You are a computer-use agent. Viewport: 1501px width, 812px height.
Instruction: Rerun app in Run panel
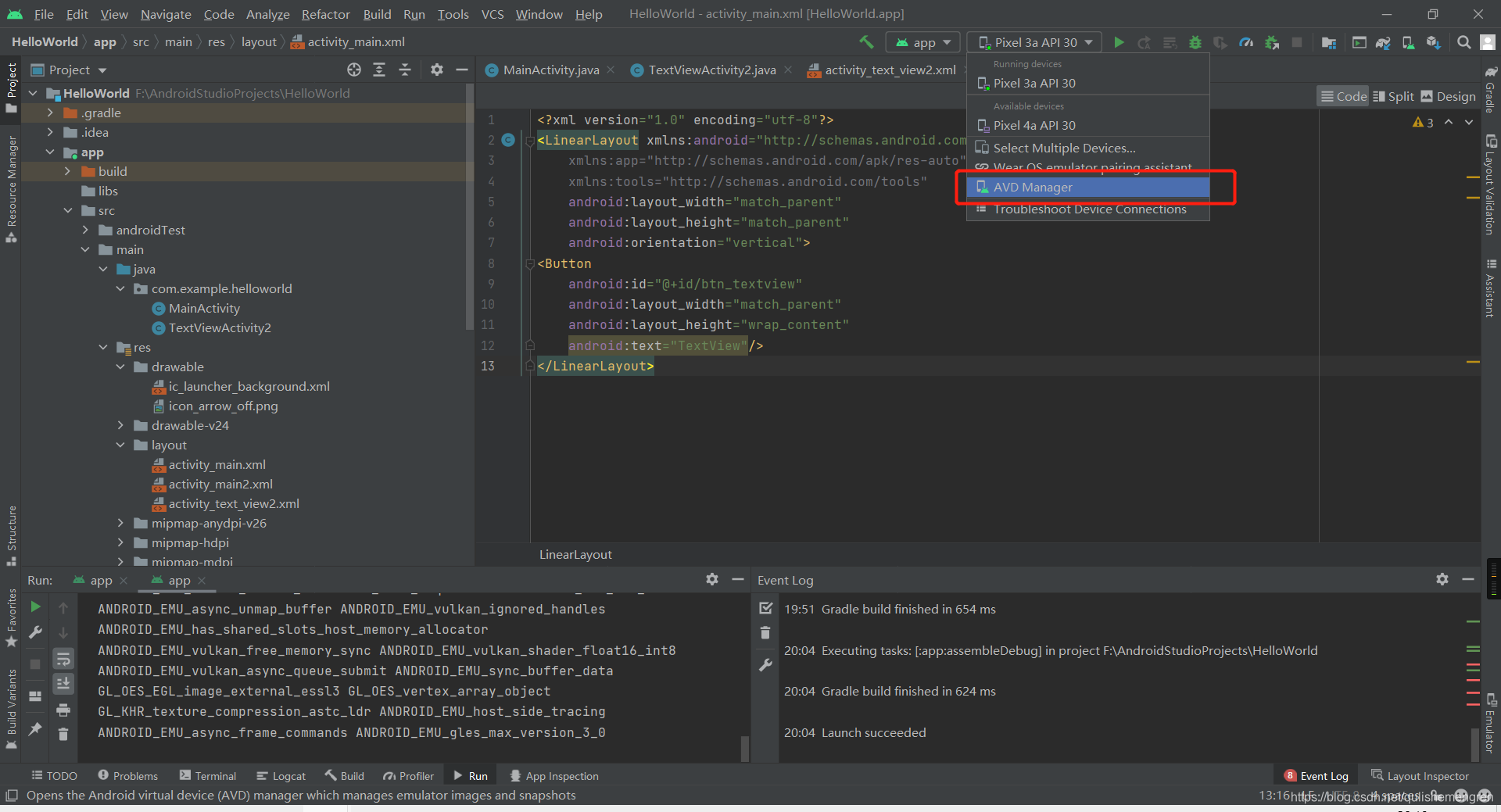35,606
